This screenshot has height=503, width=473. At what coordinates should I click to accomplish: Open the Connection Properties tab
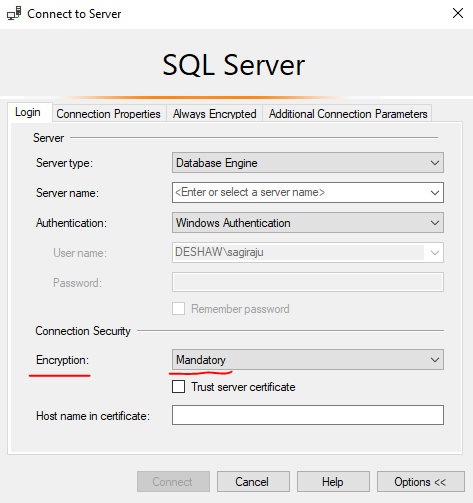click(109, 114)
